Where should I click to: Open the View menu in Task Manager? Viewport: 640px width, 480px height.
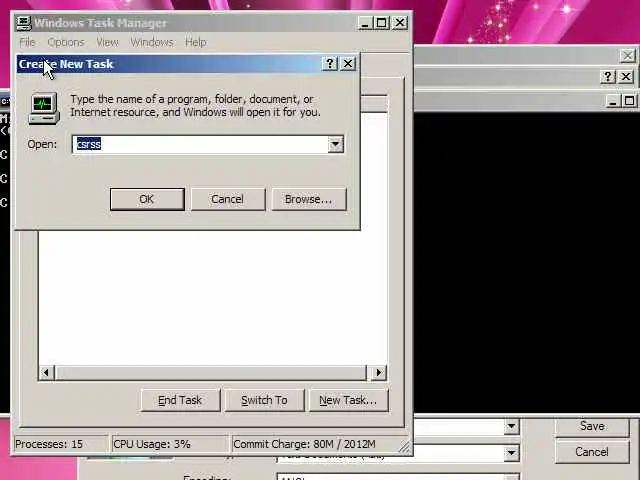click(107, 42)
